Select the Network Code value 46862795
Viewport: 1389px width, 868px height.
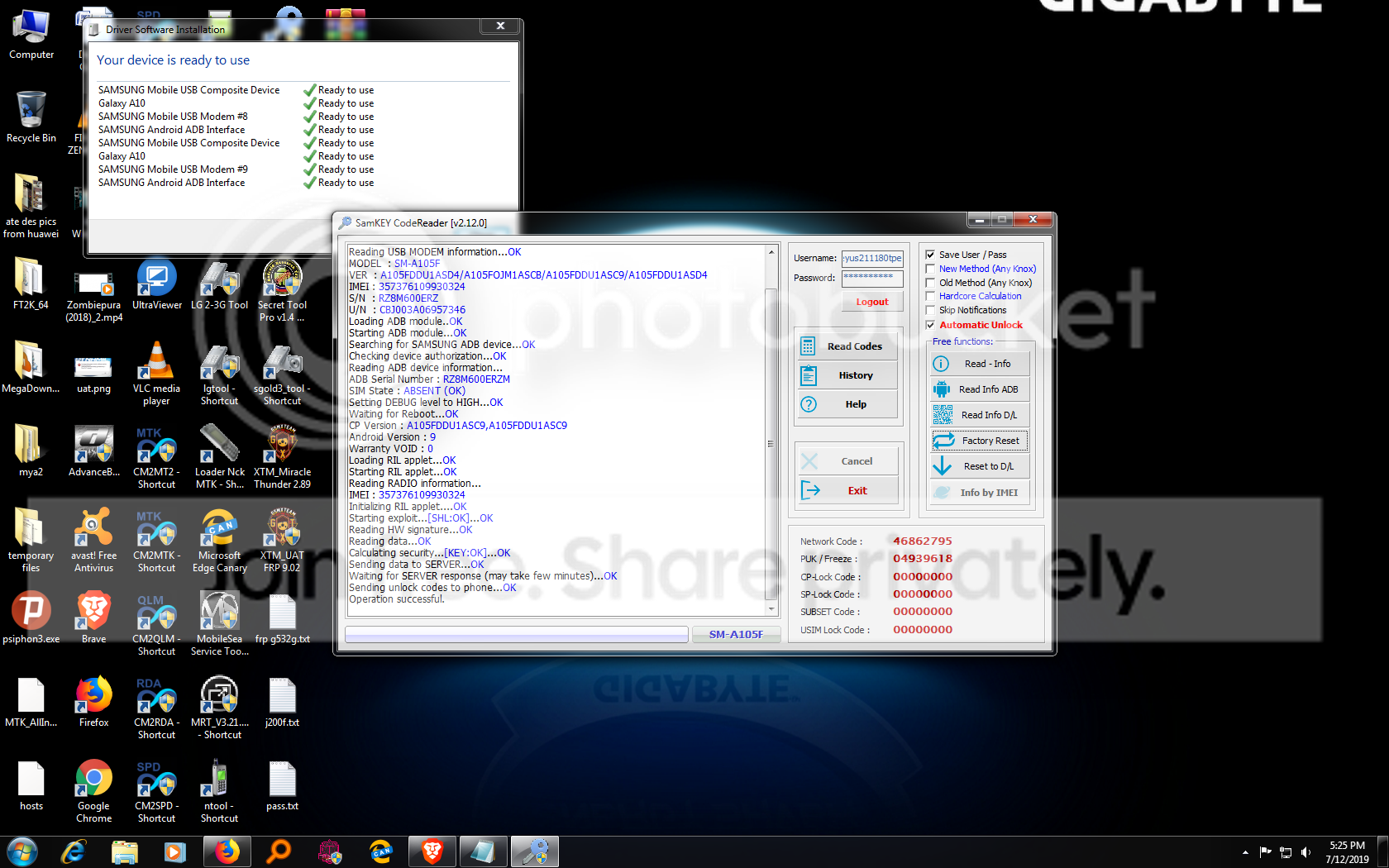[x=923, y=541]
